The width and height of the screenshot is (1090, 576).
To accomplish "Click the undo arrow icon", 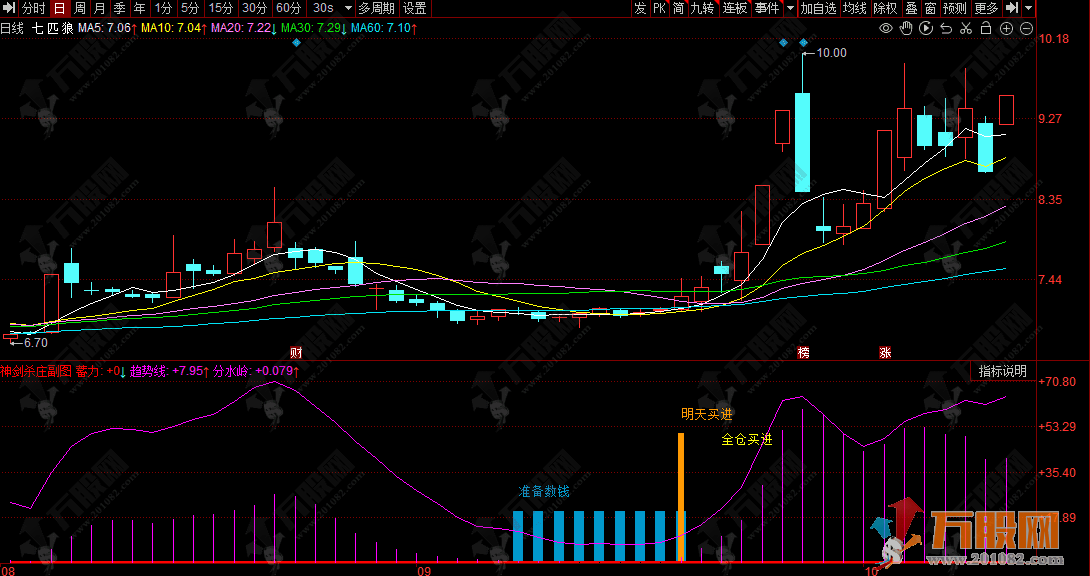I will coord(946,28).
